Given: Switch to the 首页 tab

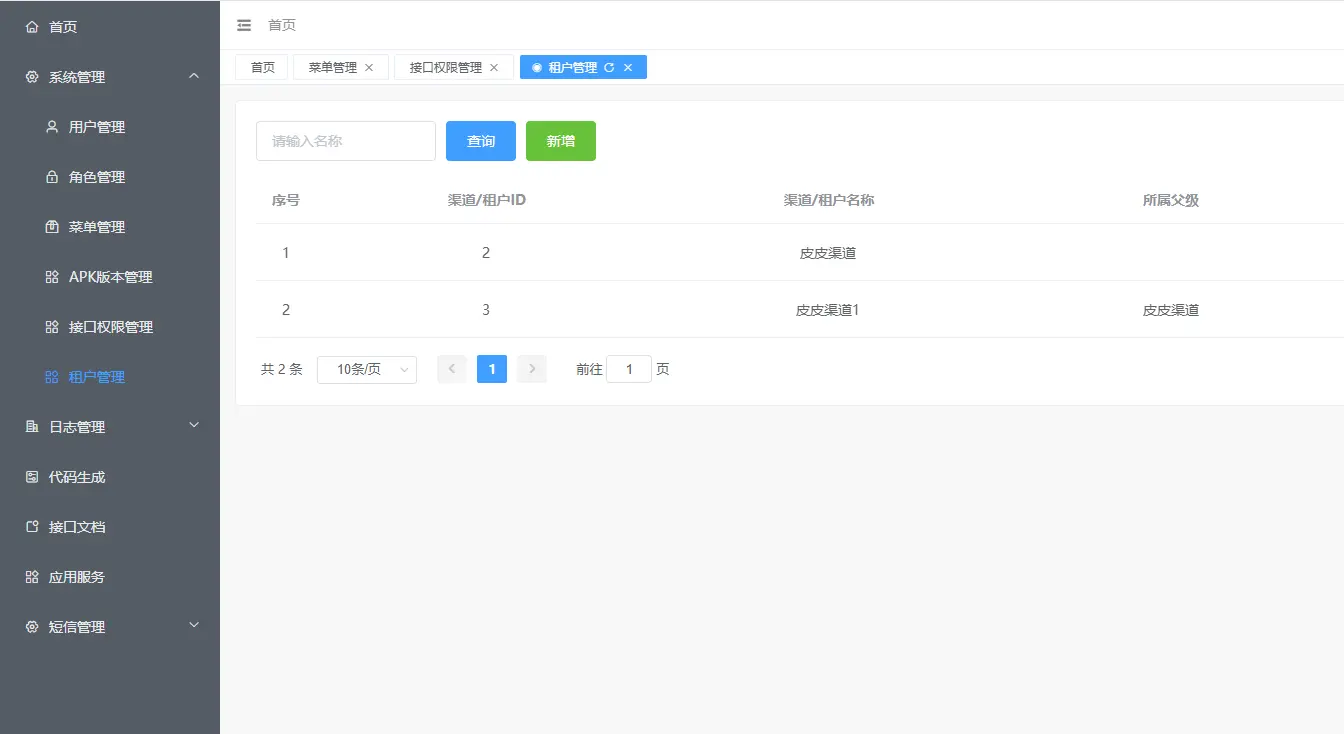Looking at the screenshot, I should click(261, 66).
